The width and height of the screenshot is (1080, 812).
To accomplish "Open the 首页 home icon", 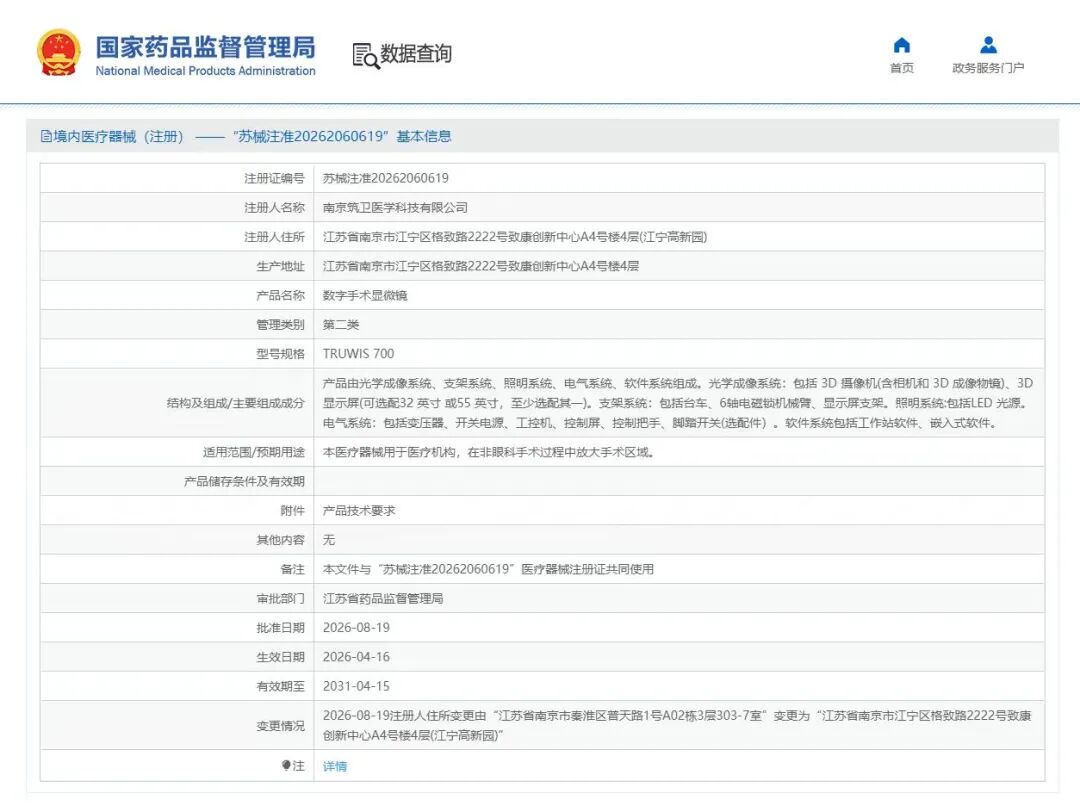I will pyautogui.click(x=902, y=45).
